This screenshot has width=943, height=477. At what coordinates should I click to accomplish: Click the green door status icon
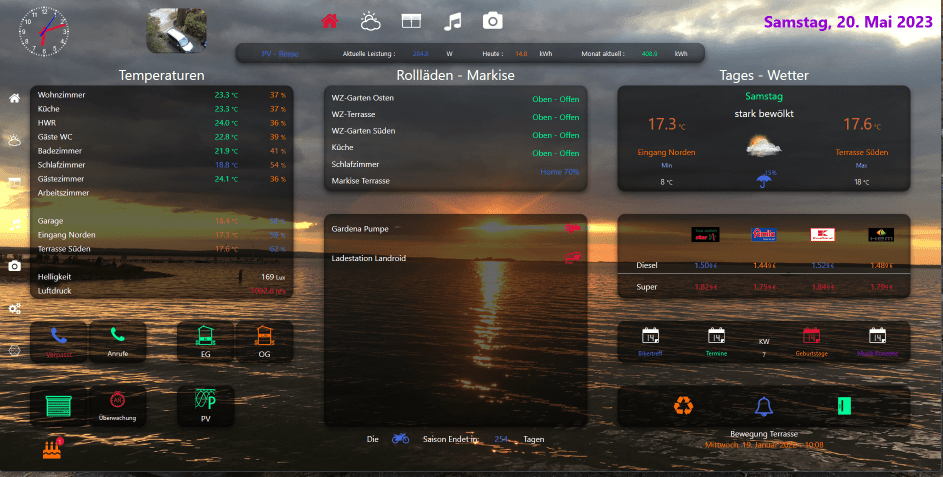844,407
